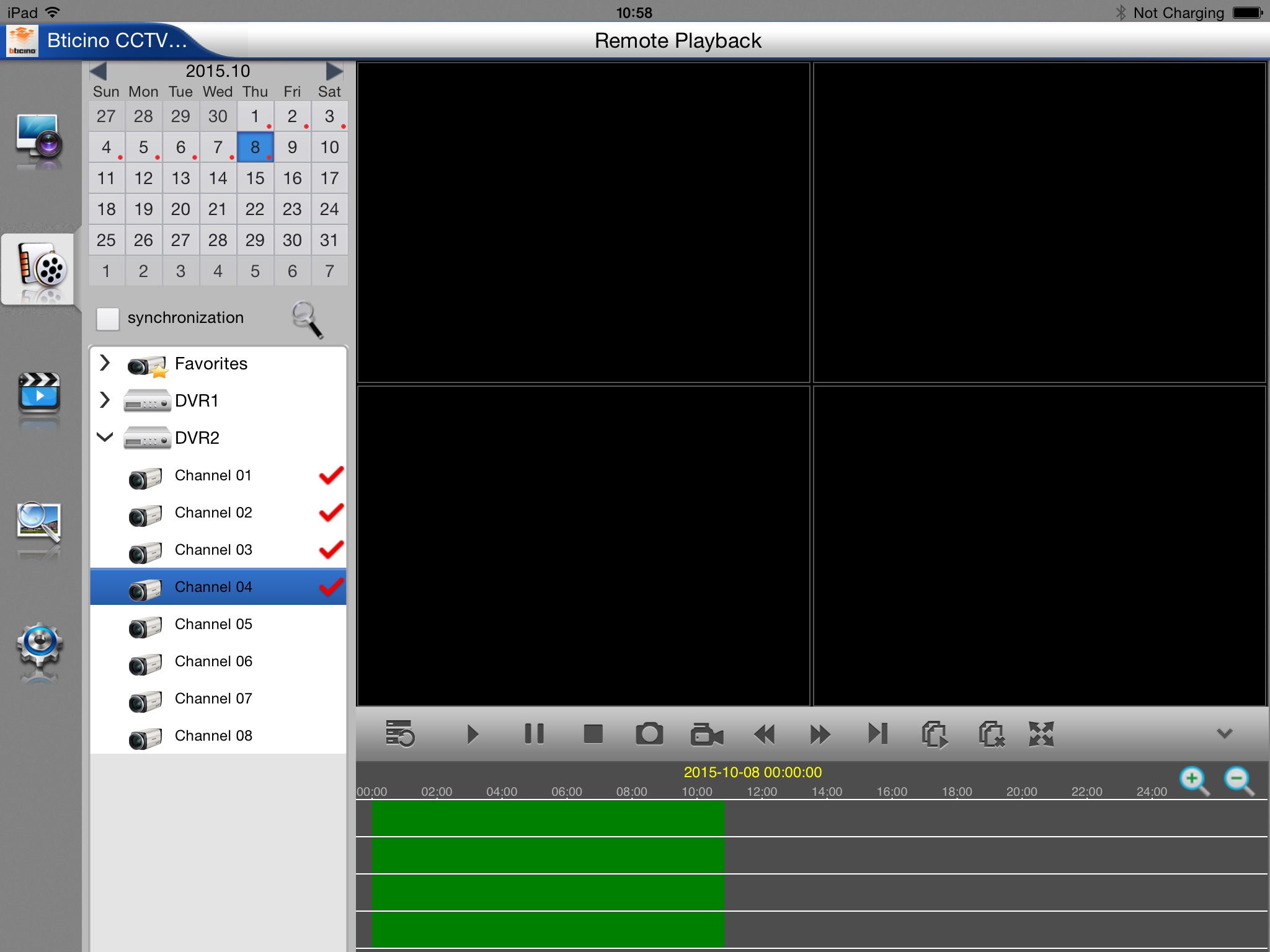Viewport: 1270px width, 952px height.
Task: Click the search magnifying glass beside synchronization
Action: pos(308,319)
